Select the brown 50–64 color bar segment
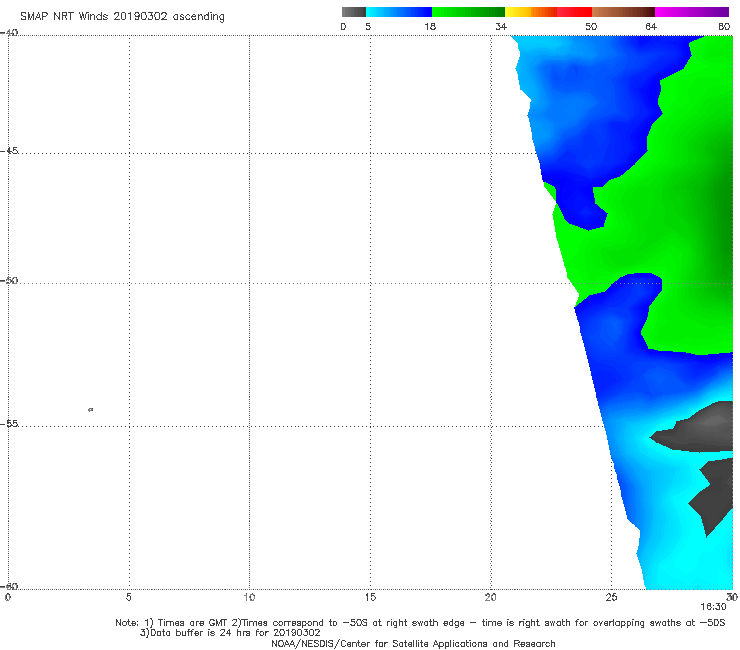The height and width of the screenshot is (650, 740). (623, 12)
